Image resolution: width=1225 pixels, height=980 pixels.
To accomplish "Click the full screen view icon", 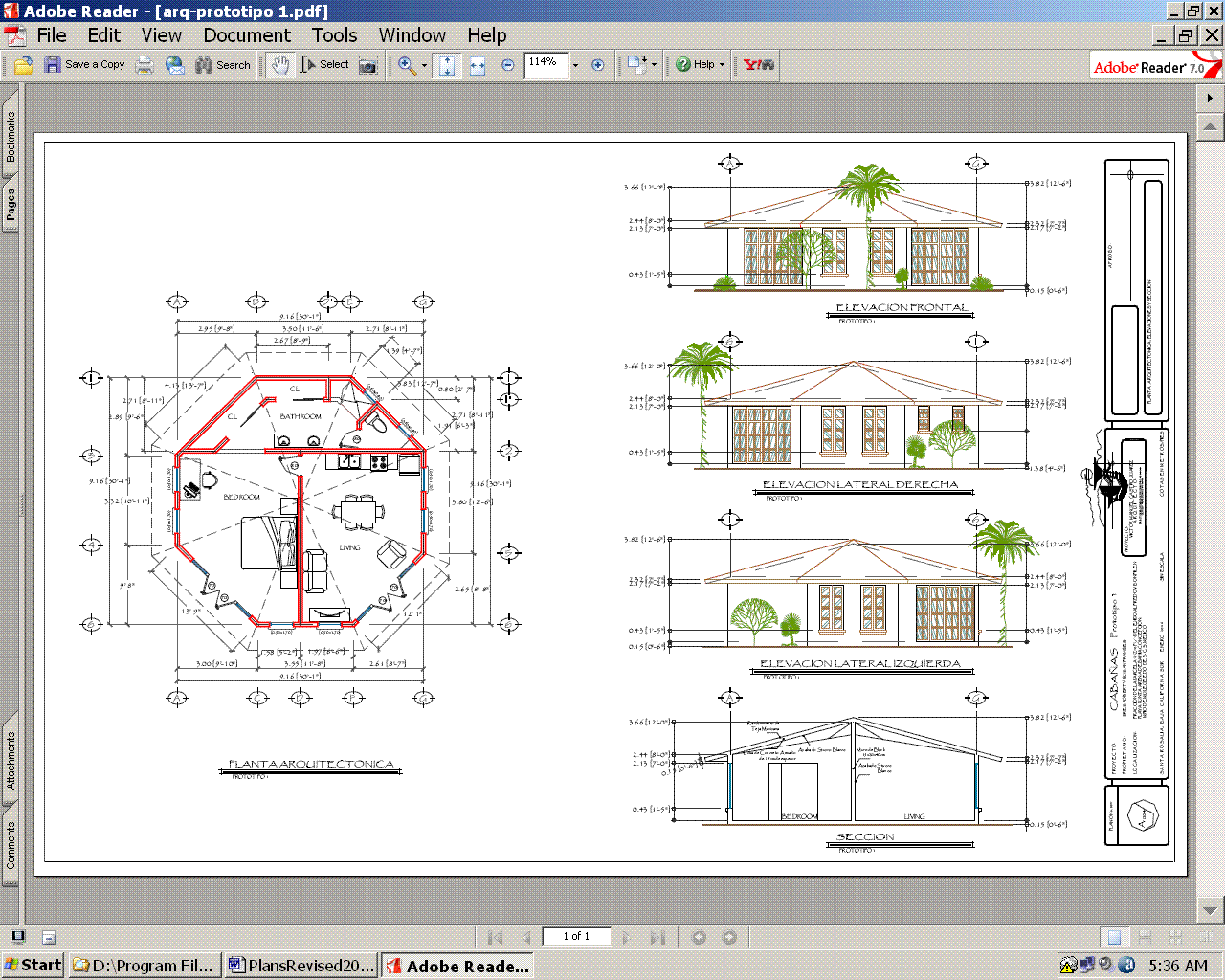I will (x=17, y=937).
